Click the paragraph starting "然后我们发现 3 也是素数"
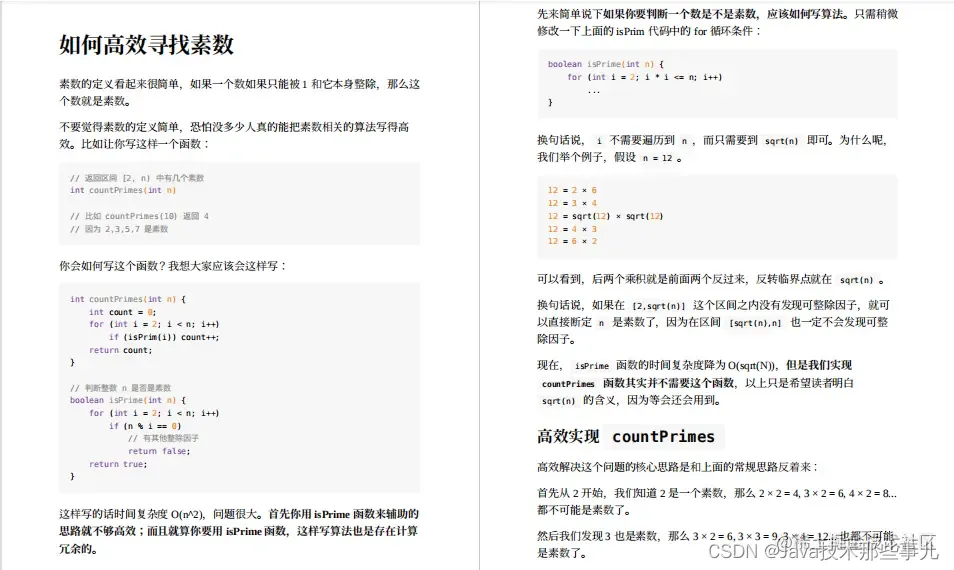Screen dimensions: 954x570 [716, 544]
